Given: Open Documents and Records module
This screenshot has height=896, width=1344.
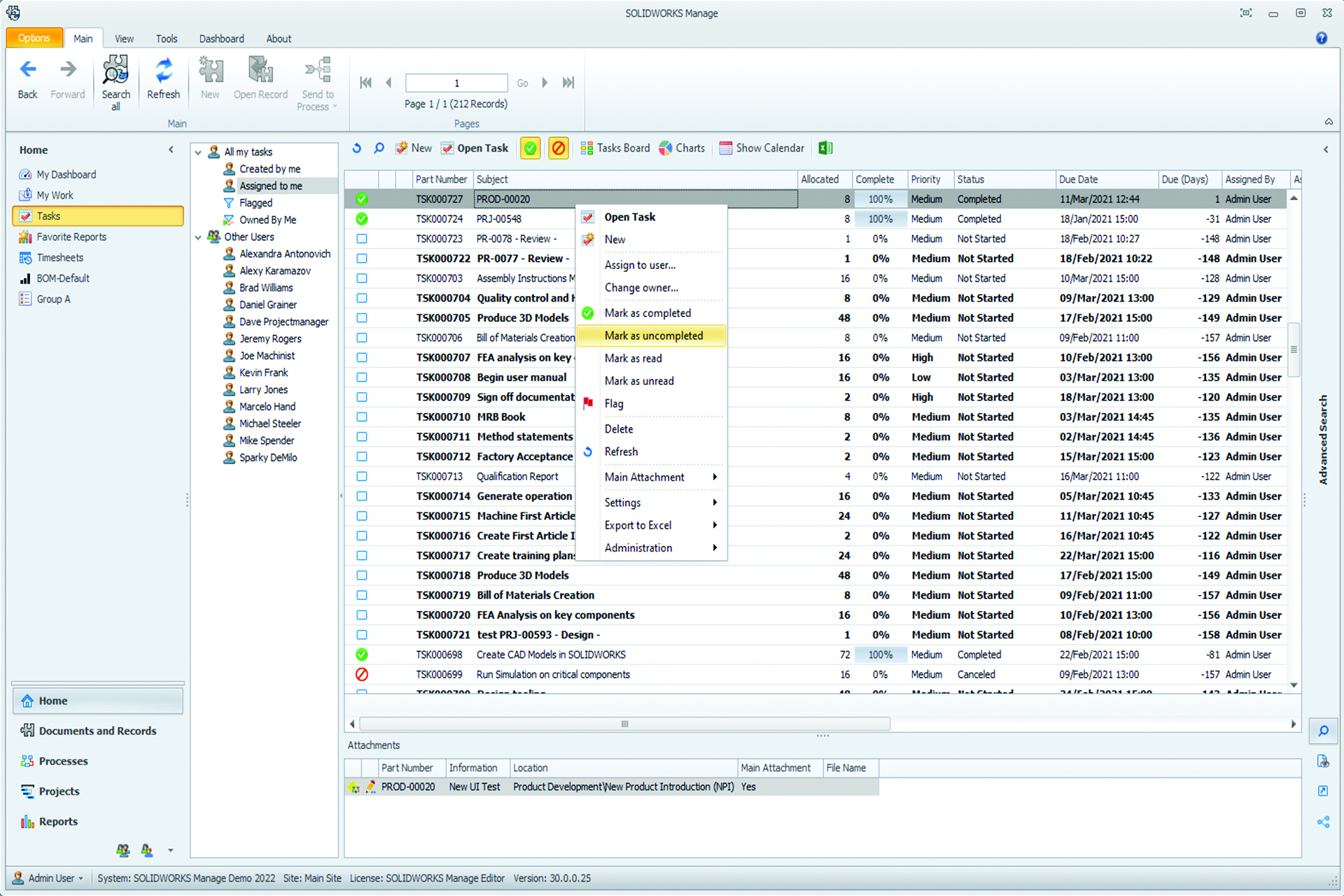Looking at the screenshot, I should tap(97, 731).
